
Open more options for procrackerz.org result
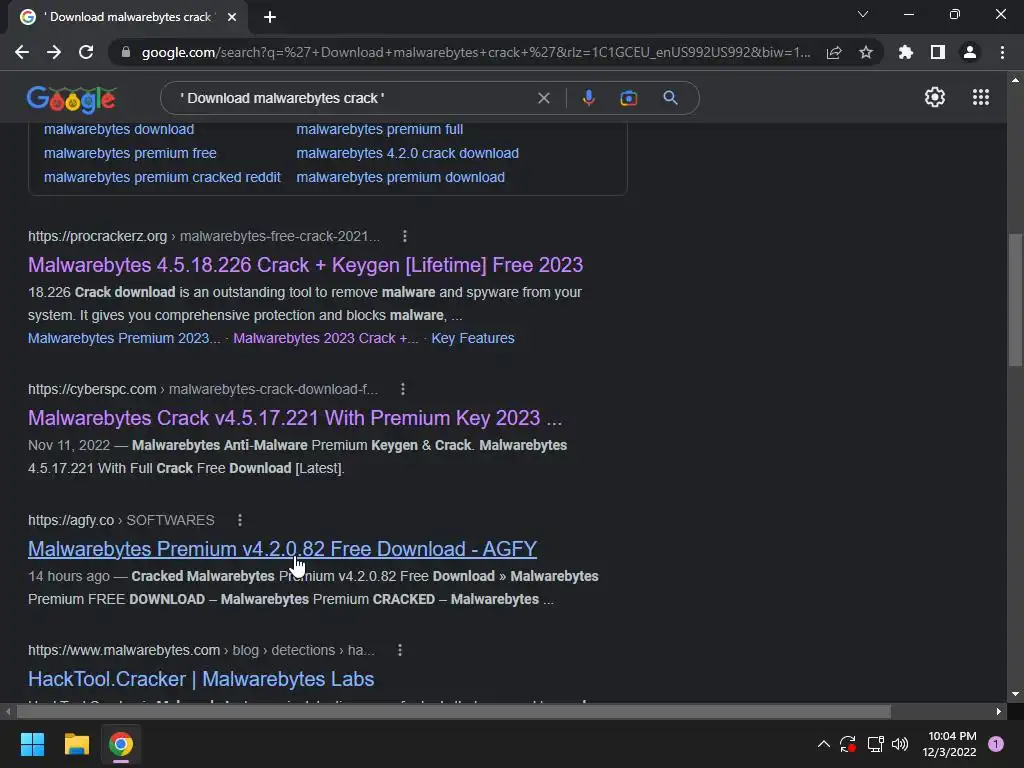tap(405, 236)
